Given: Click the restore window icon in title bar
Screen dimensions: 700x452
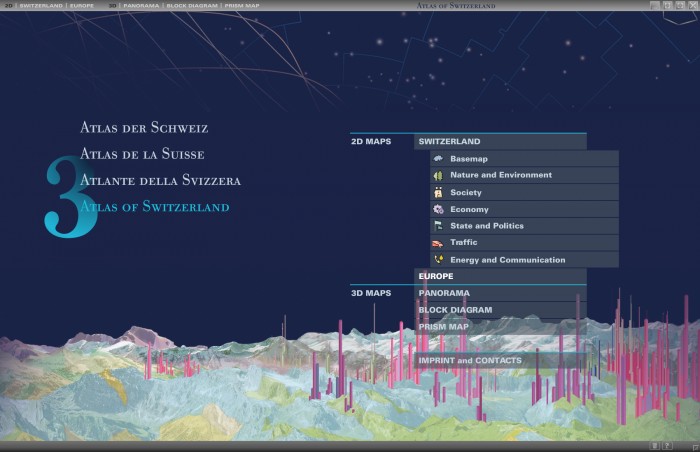Looking at the screenshot, I should 667,5.
